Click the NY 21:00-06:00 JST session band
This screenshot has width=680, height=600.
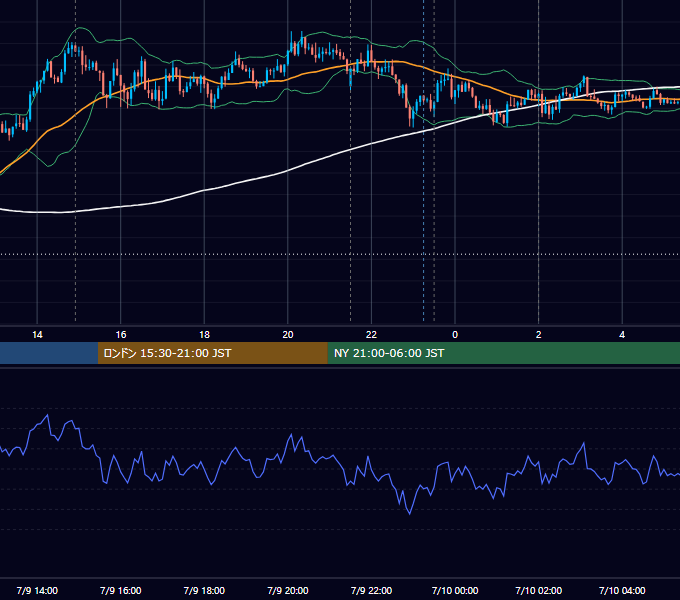pos(503,353)
